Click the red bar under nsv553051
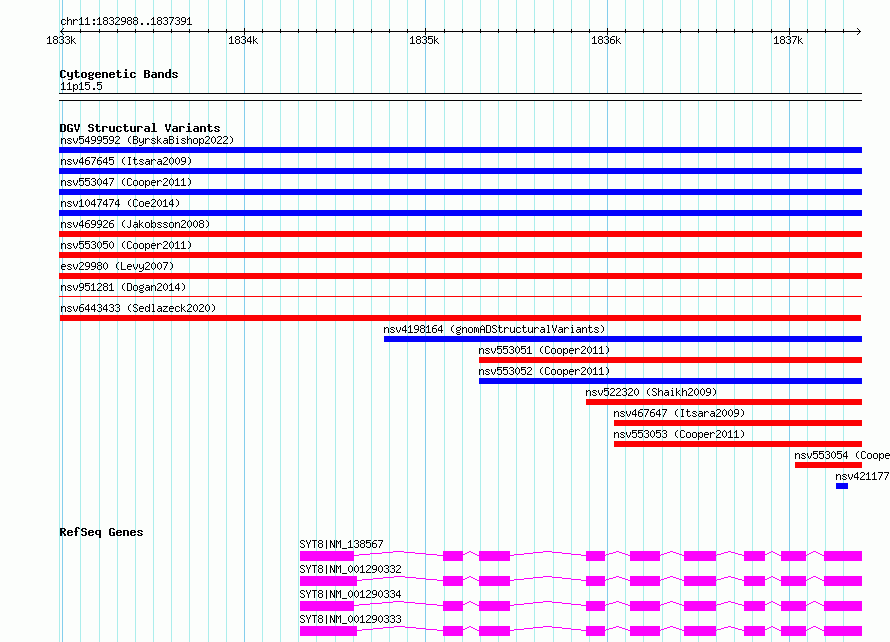This screenshot has height=642, width=890. point(670,360)
